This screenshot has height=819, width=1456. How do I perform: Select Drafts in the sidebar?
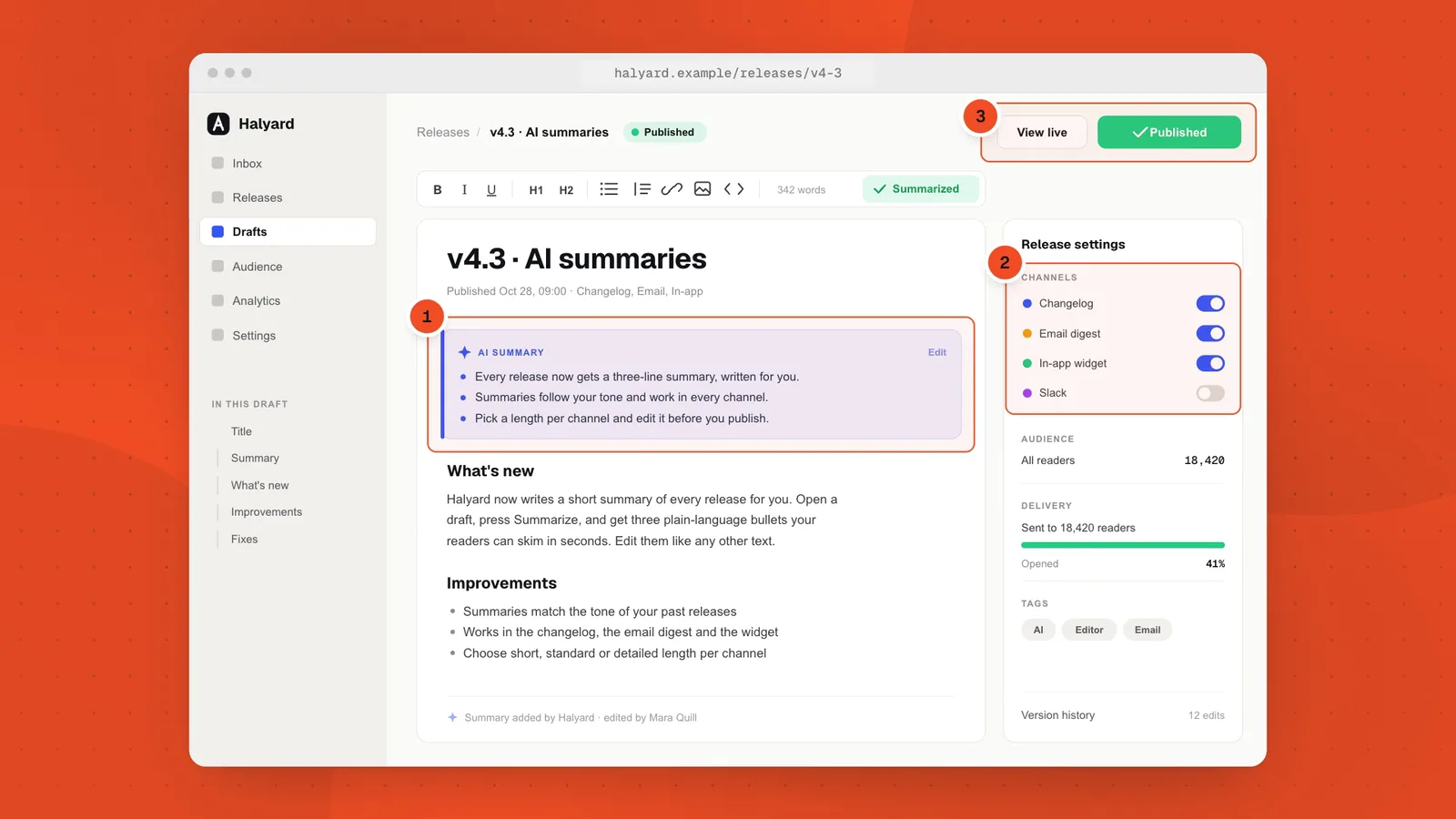(288, 232)
